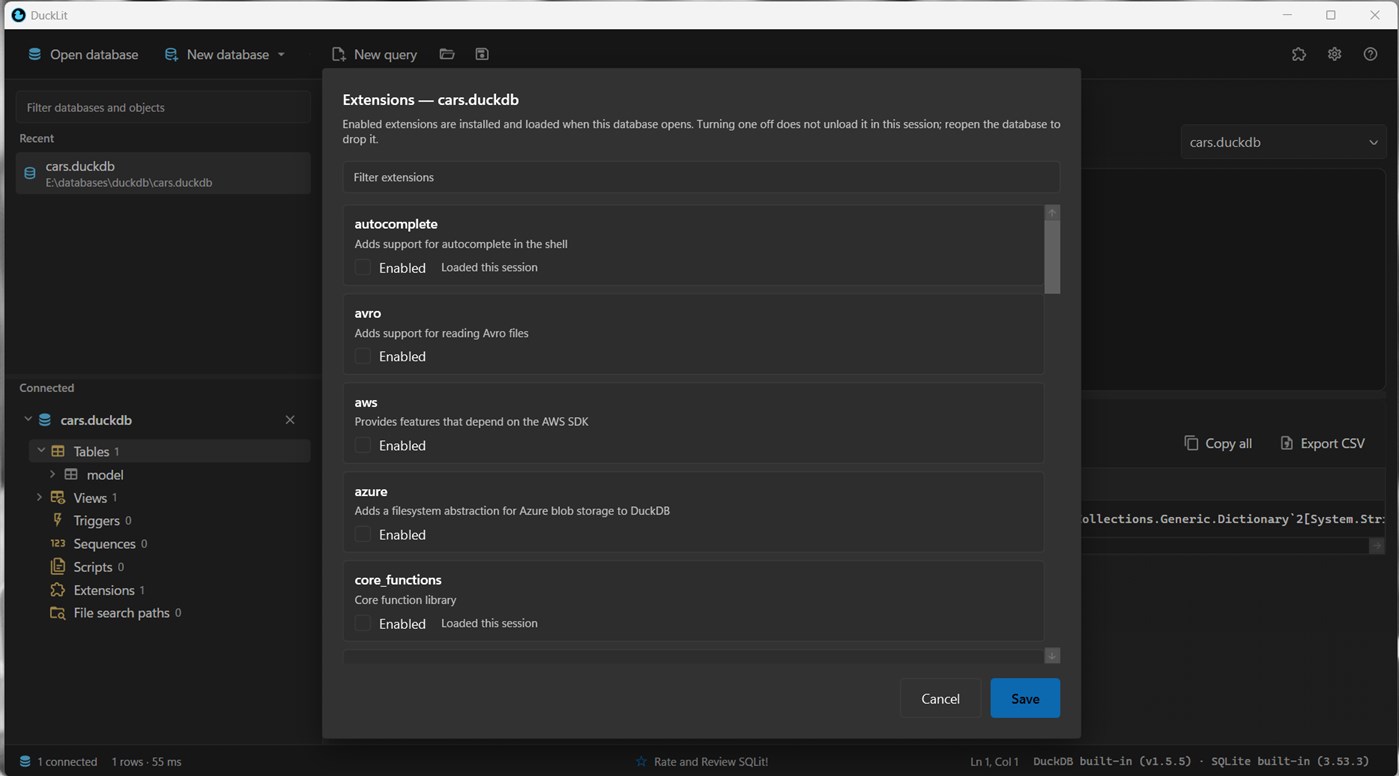Image resolution: width=1399 pixels, height=776 pixels.
Task: Click the Save button
Action: pos(1025,698)
